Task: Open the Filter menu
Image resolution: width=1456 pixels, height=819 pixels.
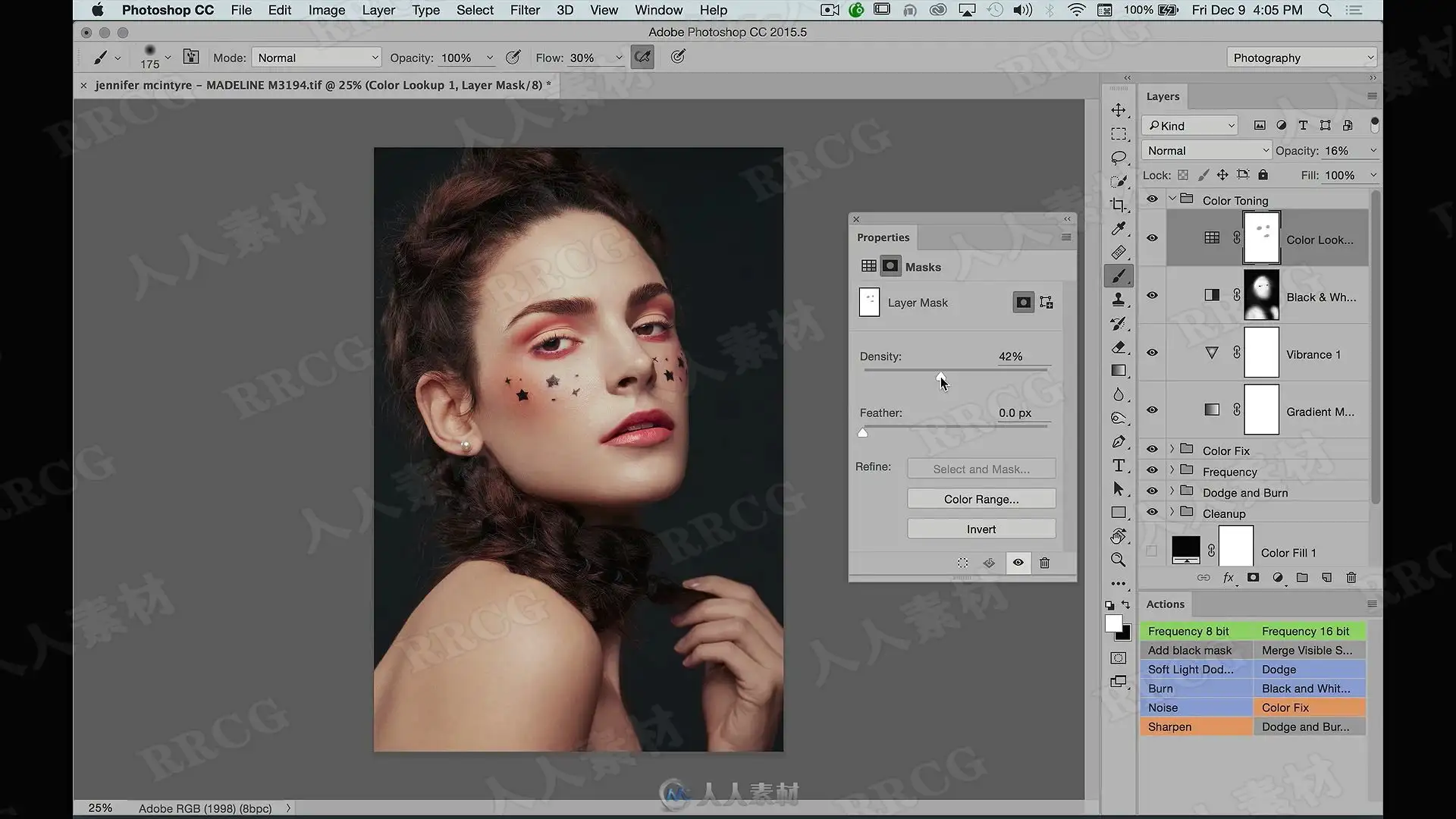Action: (x=525, y=10)
